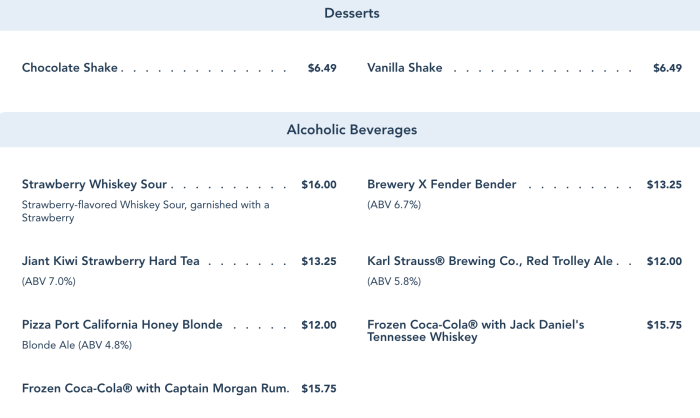Screen dimensions: 700x418
Task: Click the ABV 5.8% label
Action: 394,281
